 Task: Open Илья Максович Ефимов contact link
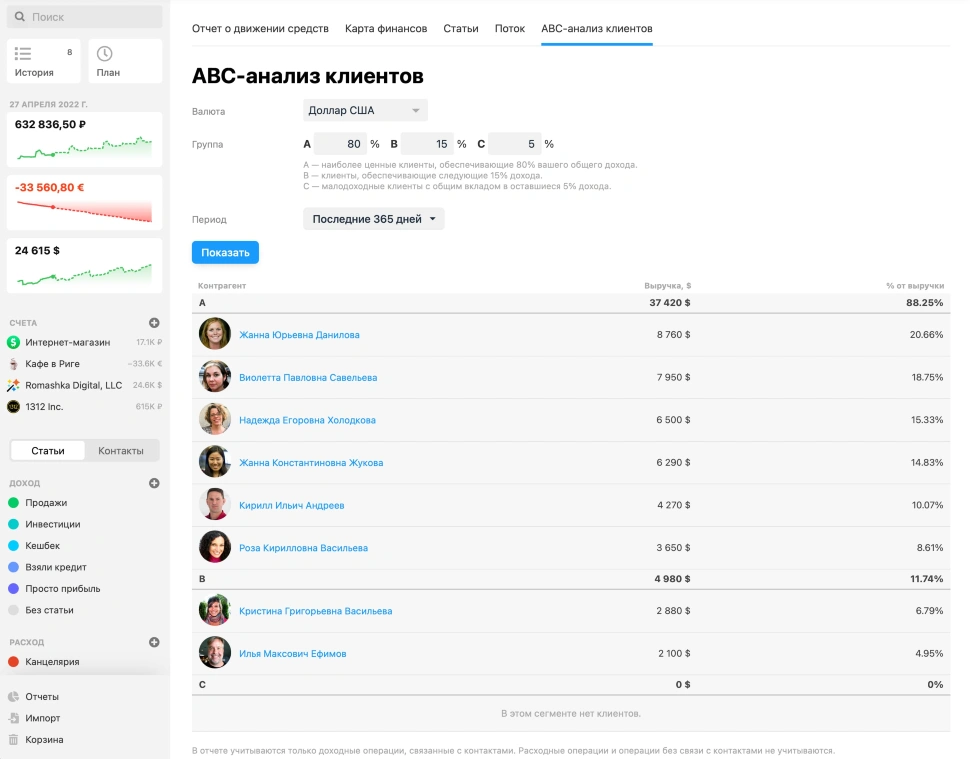pyautogui.click(x=293, y=654)
